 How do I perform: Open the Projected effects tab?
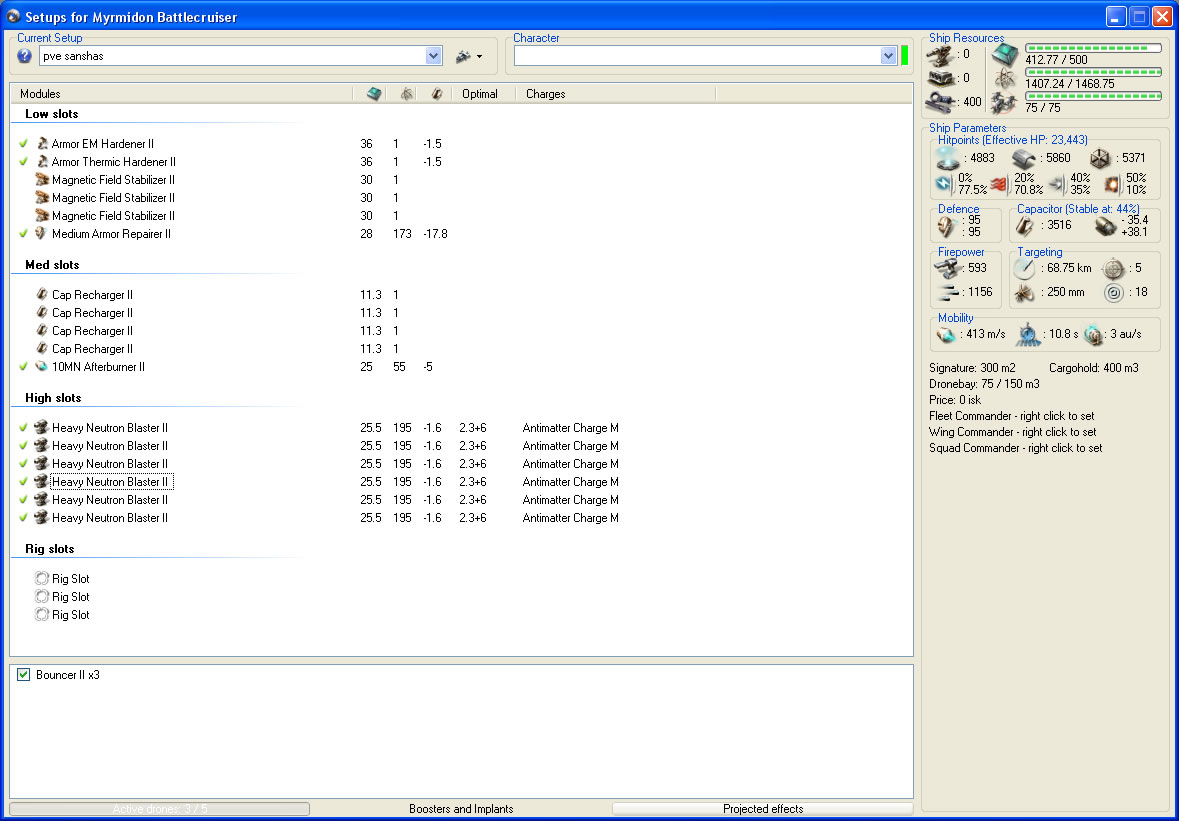pyautogui.click(x=763, y=809)
